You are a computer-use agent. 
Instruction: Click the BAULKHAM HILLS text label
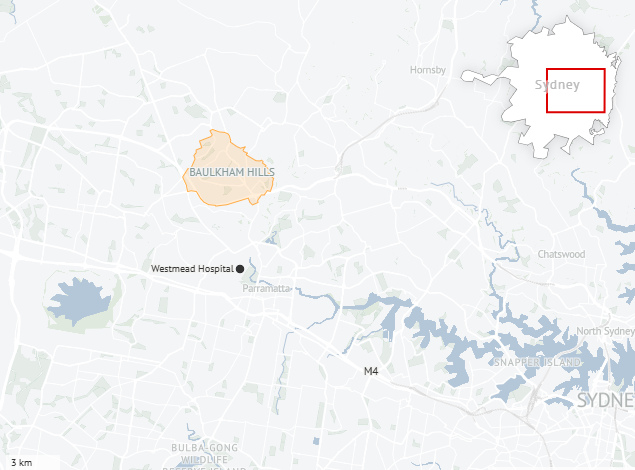pyautogui.click(x=232, y=172)
